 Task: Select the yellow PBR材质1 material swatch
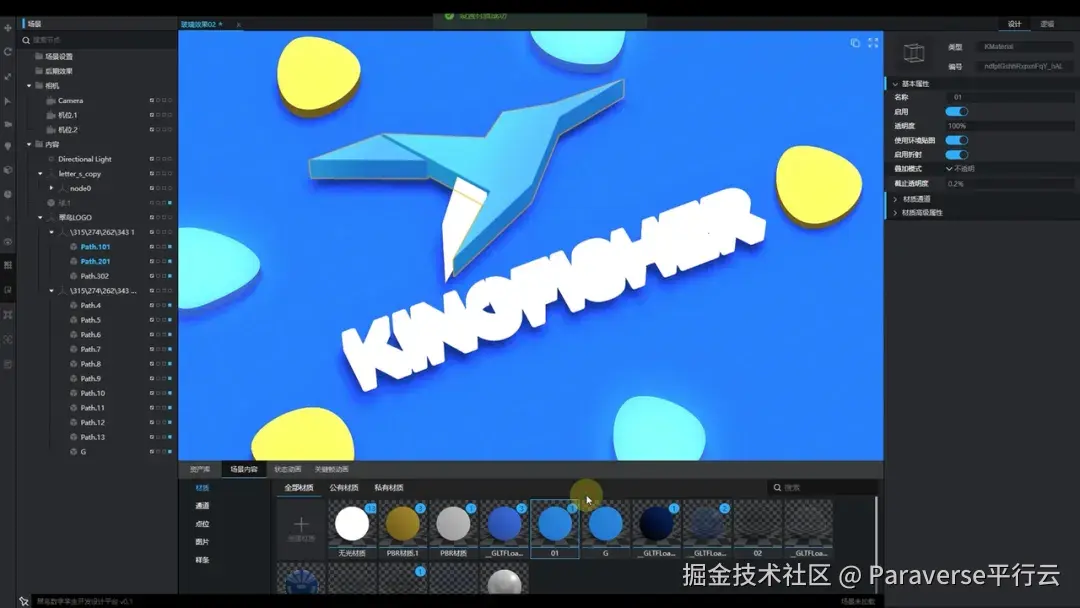pos(402,522)
